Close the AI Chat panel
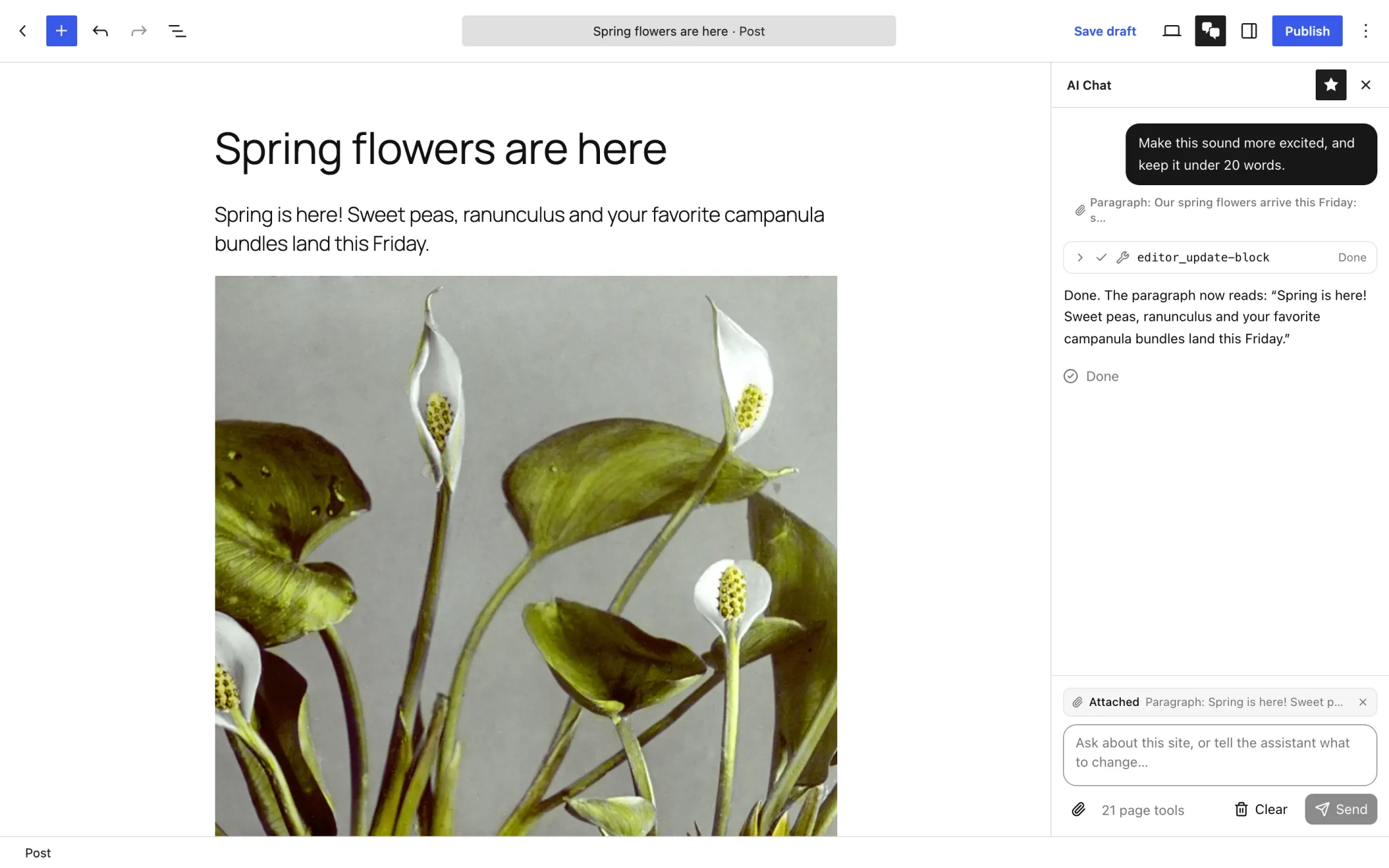This screenshot has width=1389, height=868. 1366,85
